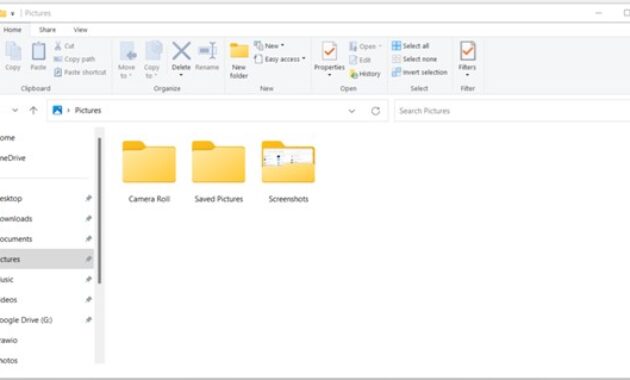Select Copy path in ribbon
Image resolution: width=630 pixels, height=380 pixels.
[x=75, y=59]
